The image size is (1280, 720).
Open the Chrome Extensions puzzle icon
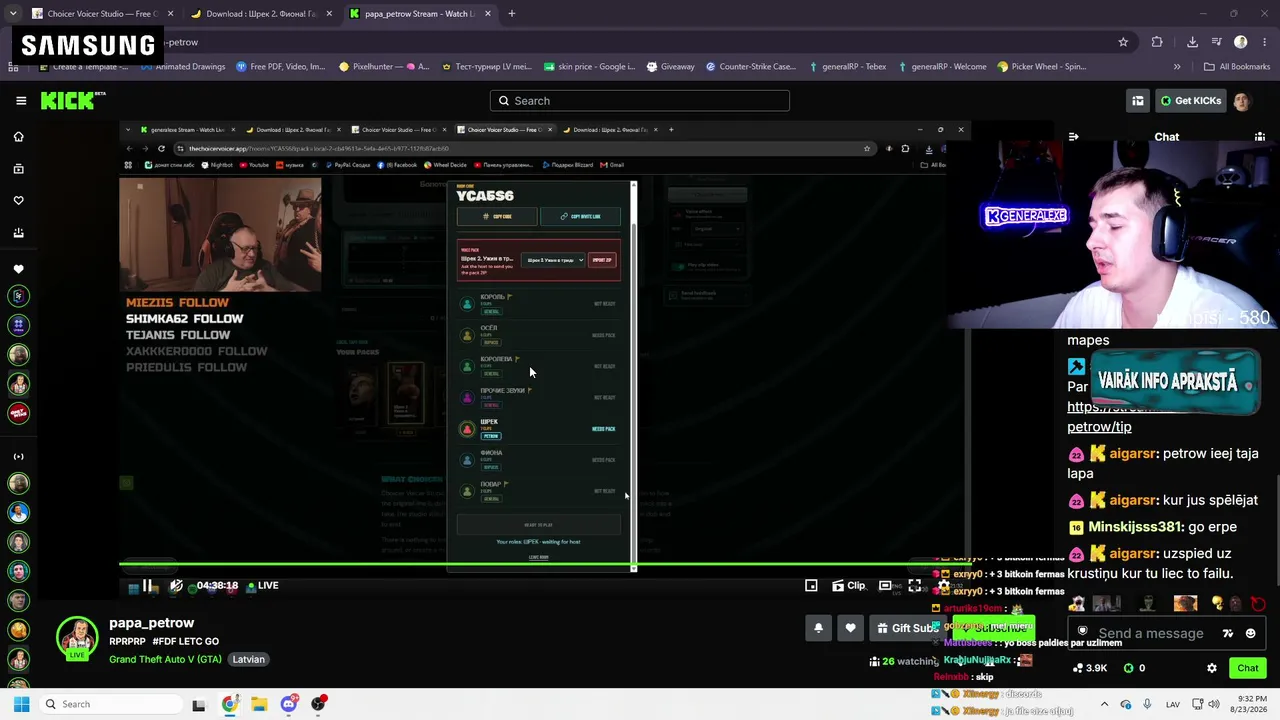[x=1157, y=42]
